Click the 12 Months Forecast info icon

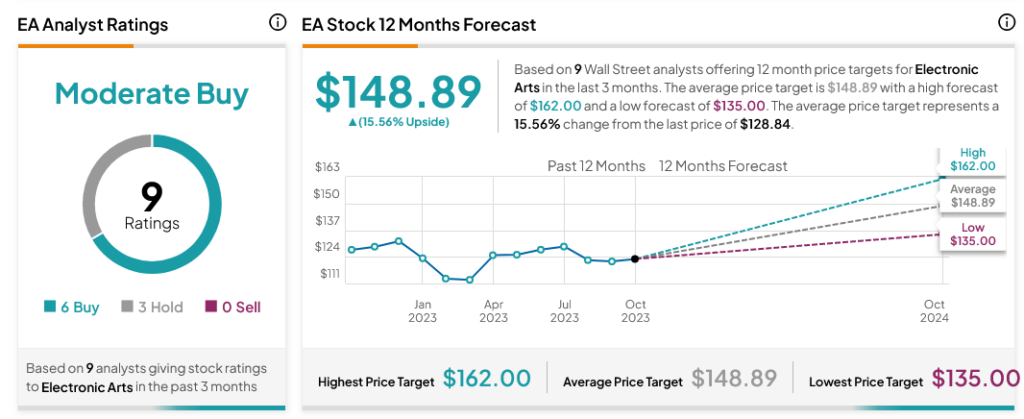pos(1006,23)
